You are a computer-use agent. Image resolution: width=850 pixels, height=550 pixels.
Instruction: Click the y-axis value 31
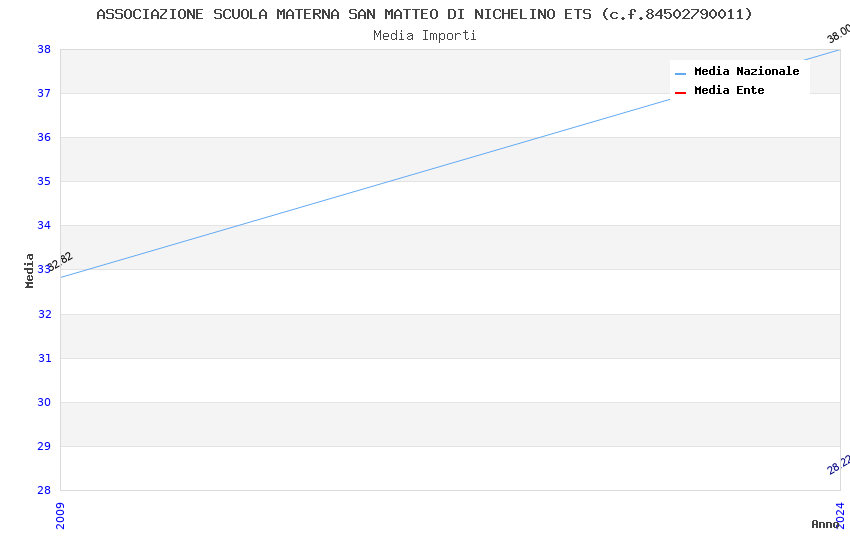tap(44, 358)
